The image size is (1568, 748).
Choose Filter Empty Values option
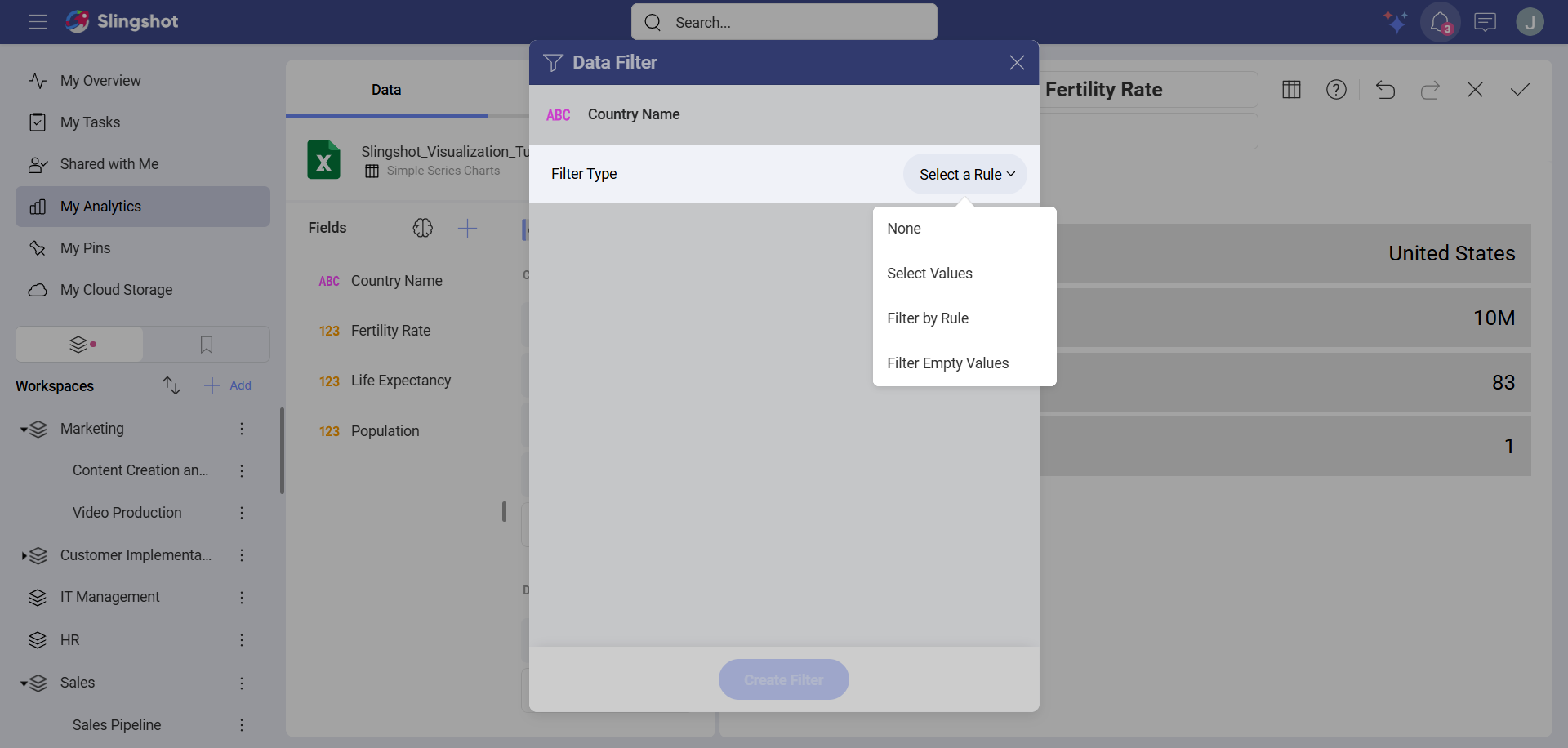pos(964,363)
